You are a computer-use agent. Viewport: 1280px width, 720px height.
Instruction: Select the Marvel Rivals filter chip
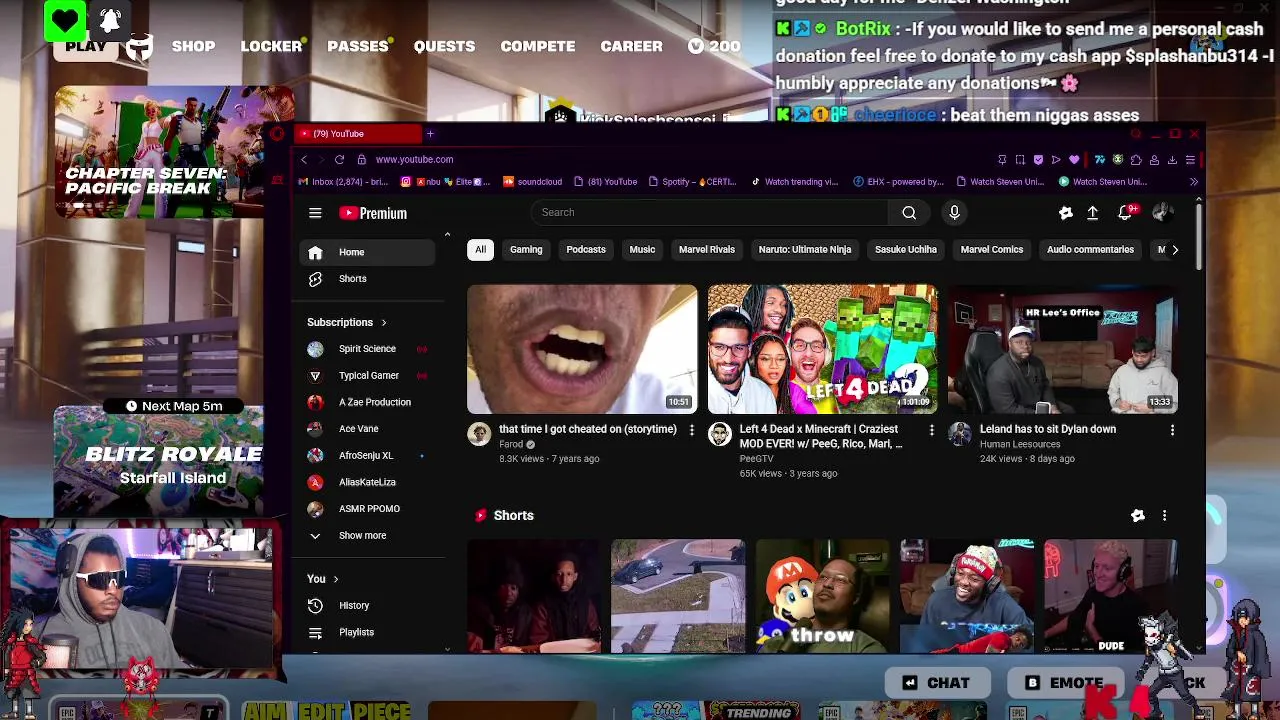tap(707, 250)
